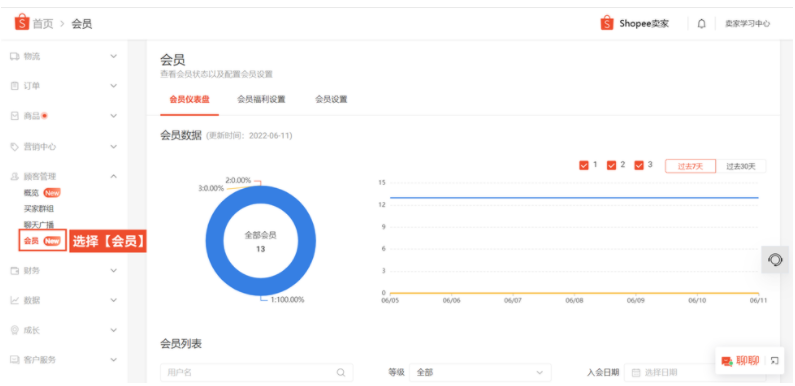Image resolution: width=795 pixels, height=386 pixels.
Task: Click the search magnifier in 用户名 field
Action: click(x=341, y=372)
